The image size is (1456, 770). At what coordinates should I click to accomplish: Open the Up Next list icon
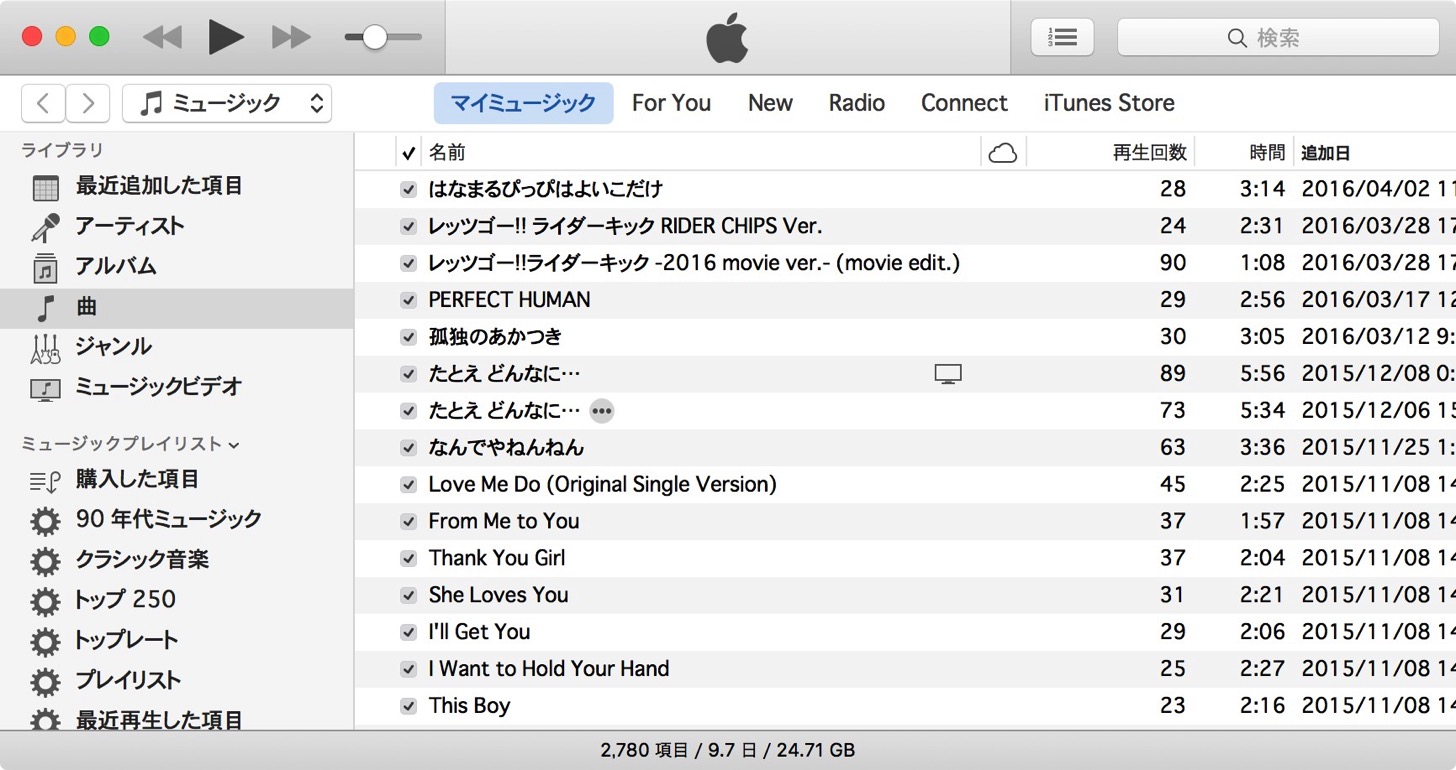1062,37
